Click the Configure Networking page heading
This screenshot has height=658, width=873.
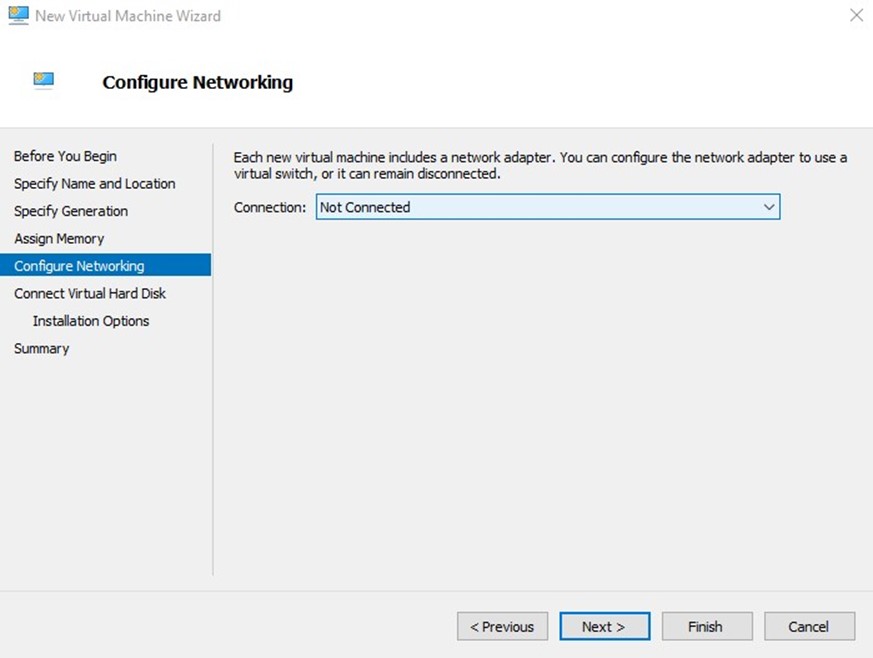[197, 82]
